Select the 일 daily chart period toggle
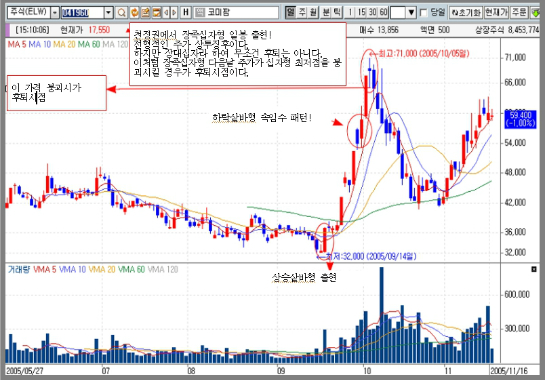545x380 pixels. pyautogui.click(x=290, y=13)
